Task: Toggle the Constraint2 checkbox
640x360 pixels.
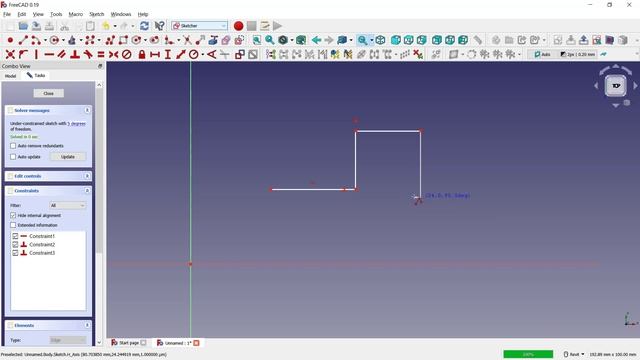Action: [x=15, y=244]
